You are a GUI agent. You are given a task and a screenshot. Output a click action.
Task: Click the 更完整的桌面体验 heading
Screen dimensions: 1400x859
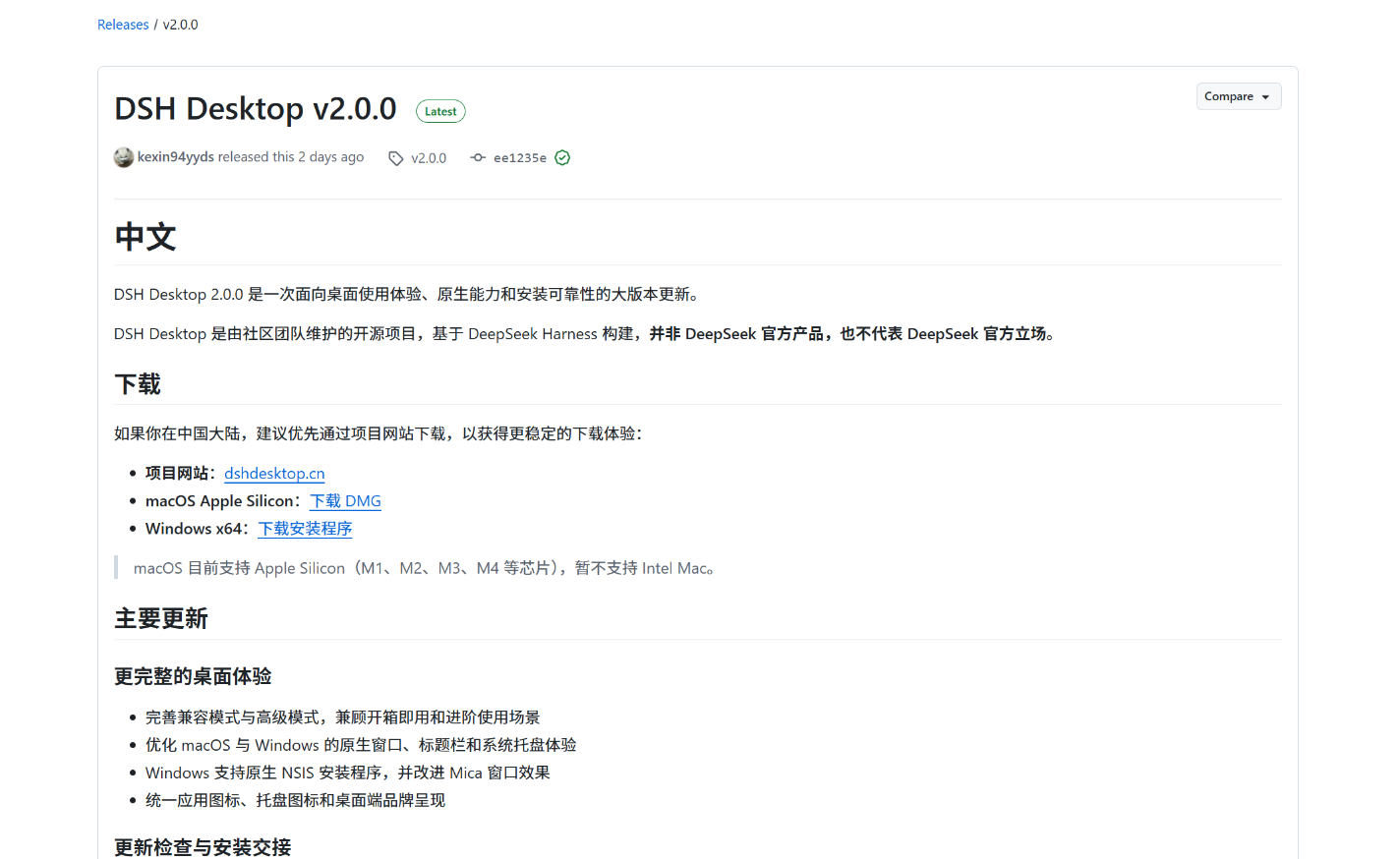[x=193, y=676]
